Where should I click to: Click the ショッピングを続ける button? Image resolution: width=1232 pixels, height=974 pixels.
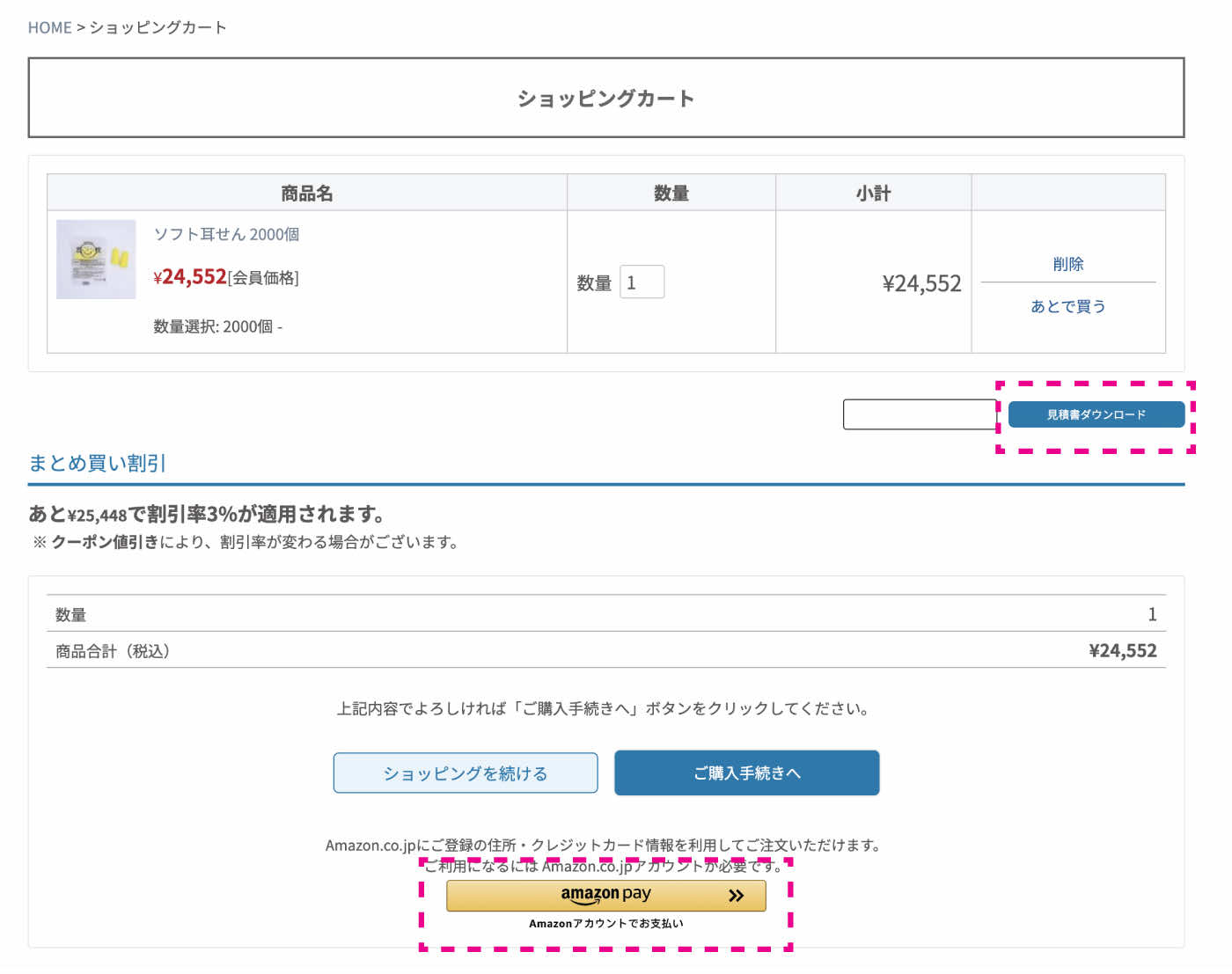(465, 773)
